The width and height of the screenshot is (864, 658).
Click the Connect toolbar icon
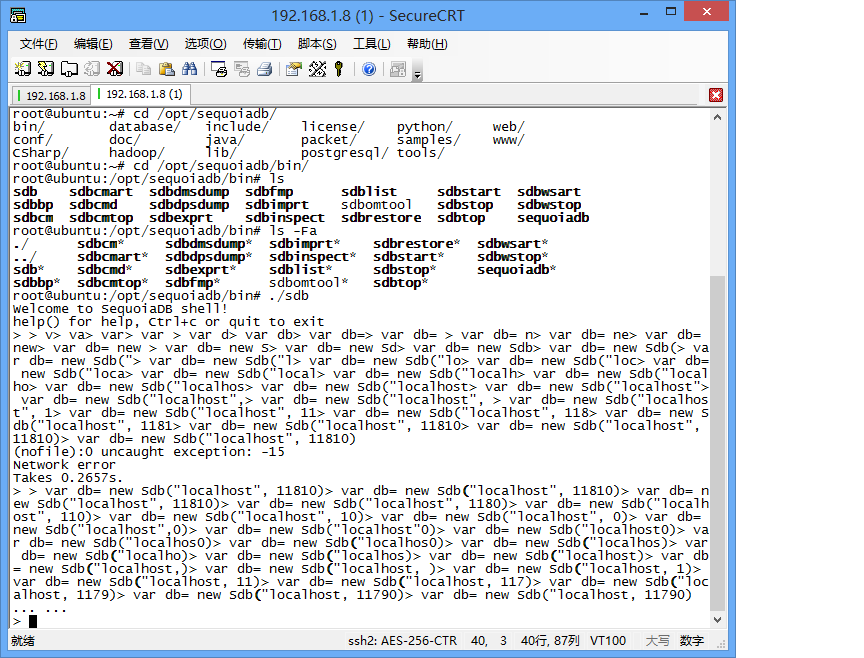(22, 69)
